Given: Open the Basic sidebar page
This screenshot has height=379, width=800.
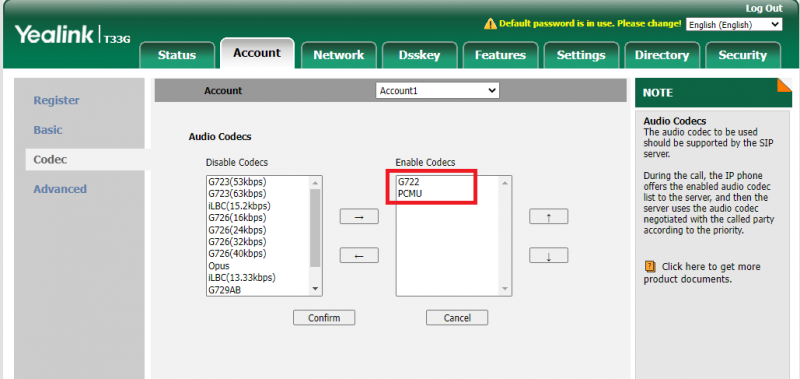Looking at the screenshot, I should pos(48,130).
